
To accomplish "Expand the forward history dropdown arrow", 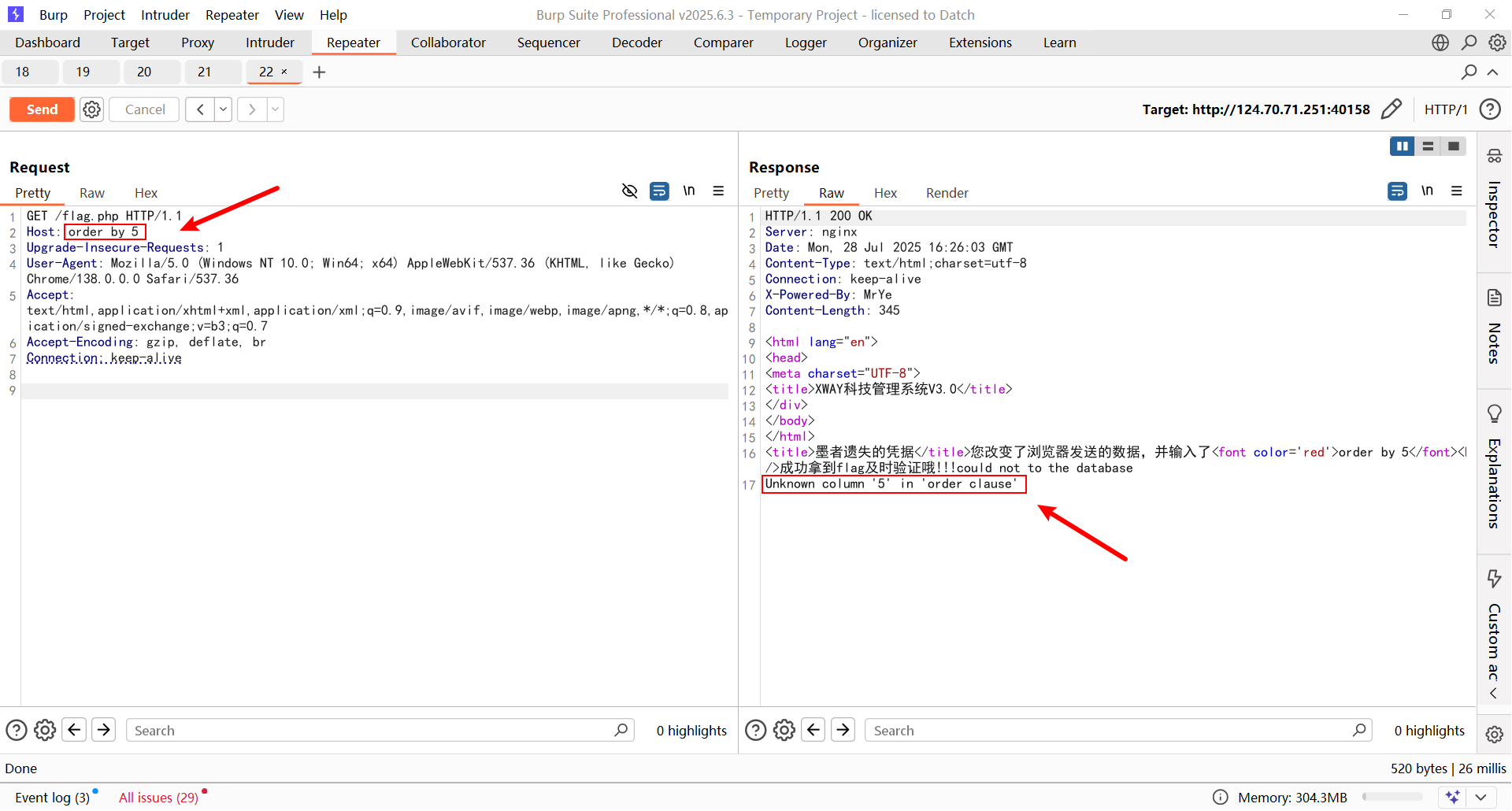I will click(276, 109).
